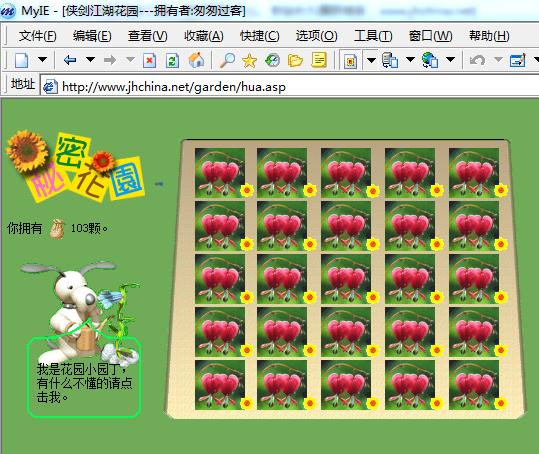Open the 窗口(W) menu
Screen dimensions: 539x454
point(430,36)
